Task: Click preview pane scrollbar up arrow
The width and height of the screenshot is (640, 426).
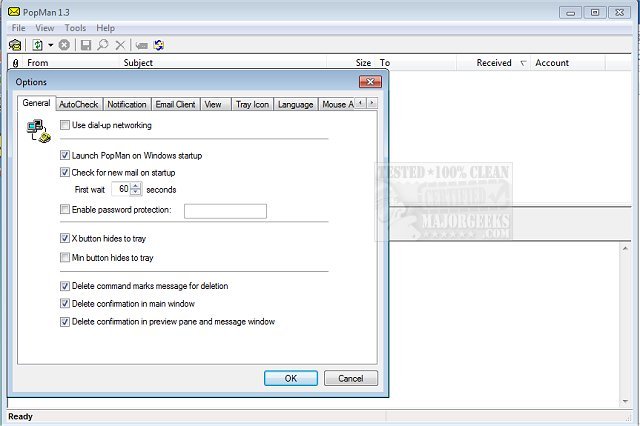Action: pyautogui.click(x=625, y=248)
